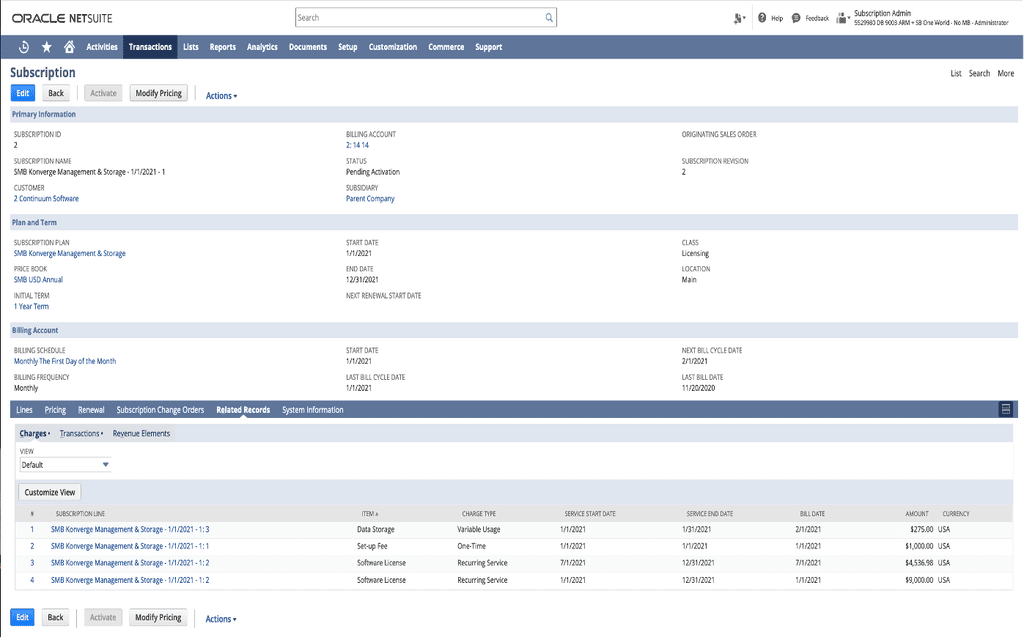Image resolution: width=1024 pixels, height=638 pixels.
Task: Select the Charges sublist tab
Action: pos(34,434)
